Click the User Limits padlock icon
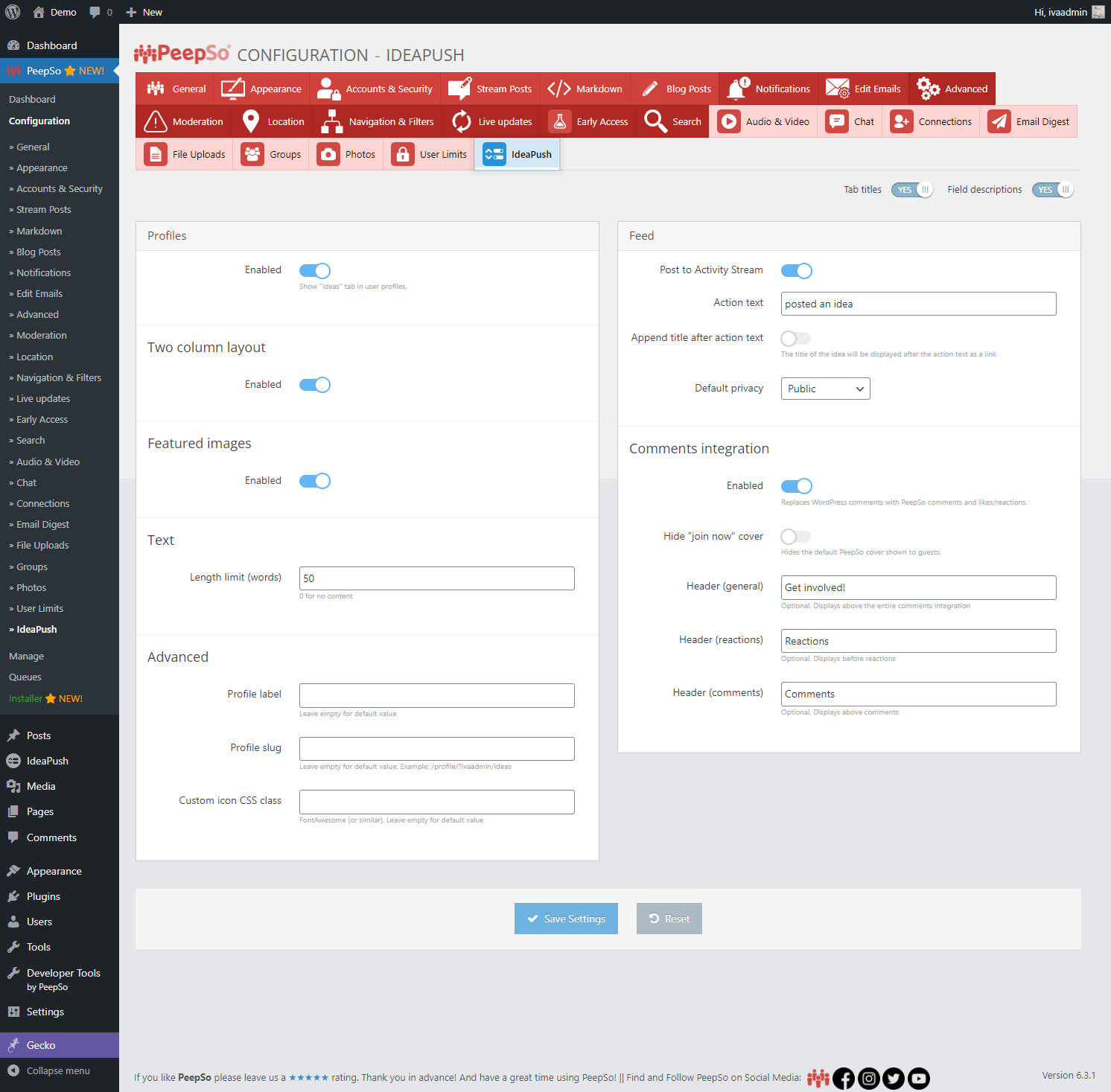The image size is (1111, 1092). coord(403,154)
